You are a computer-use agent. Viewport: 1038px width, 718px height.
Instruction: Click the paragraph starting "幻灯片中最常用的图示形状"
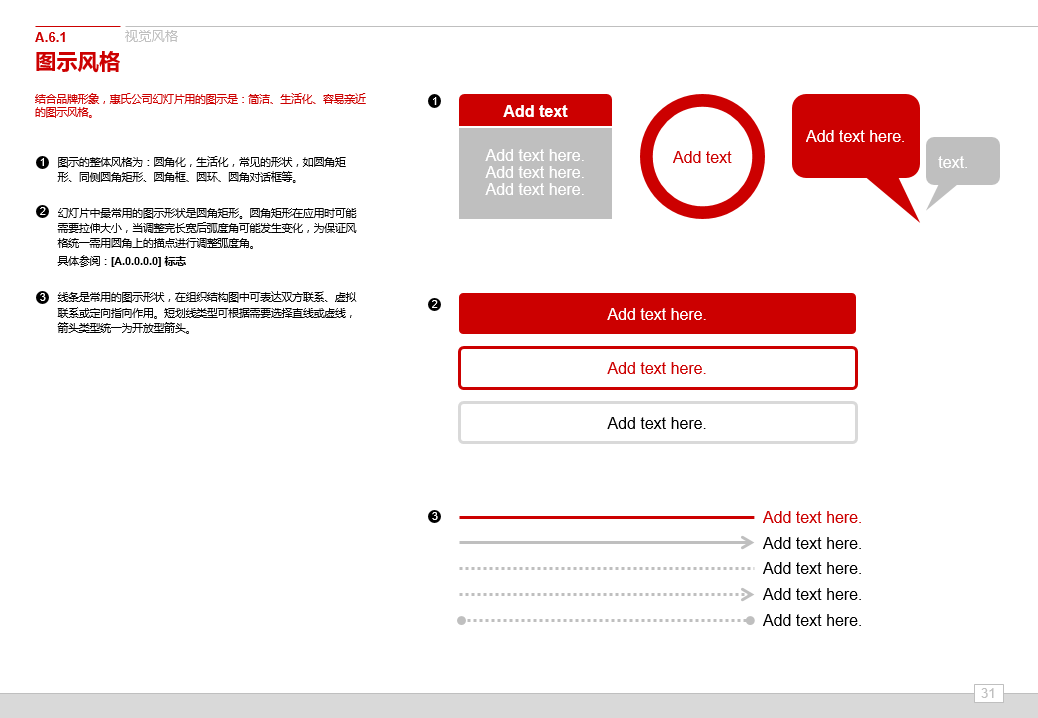[x=207, y=228]
